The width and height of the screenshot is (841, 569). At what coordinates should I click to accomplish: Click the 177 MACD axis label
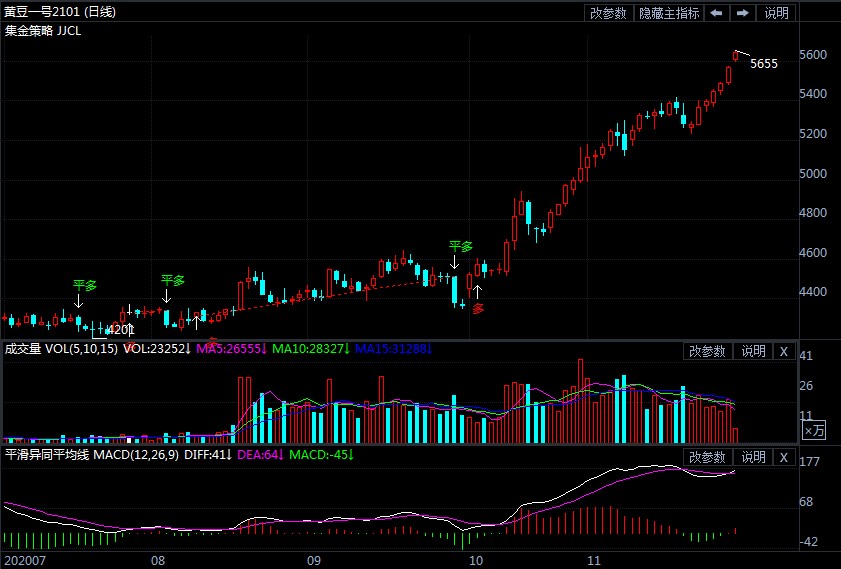pyautogui.click(x=809, y=462)
